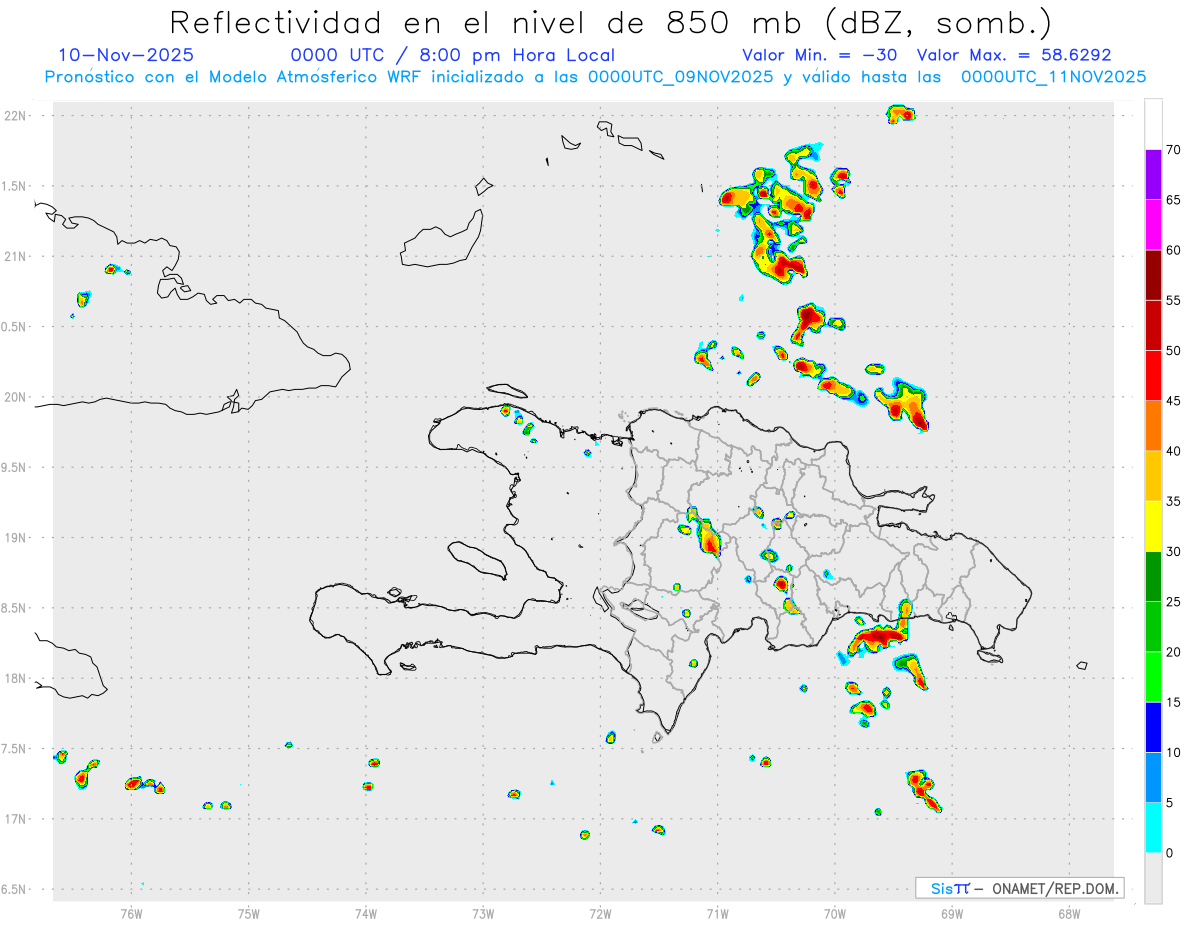The image size is (1200, 927).
Task: Click the 'Valor Max. = 58.6292' readout
Action: click(1014, 55)
